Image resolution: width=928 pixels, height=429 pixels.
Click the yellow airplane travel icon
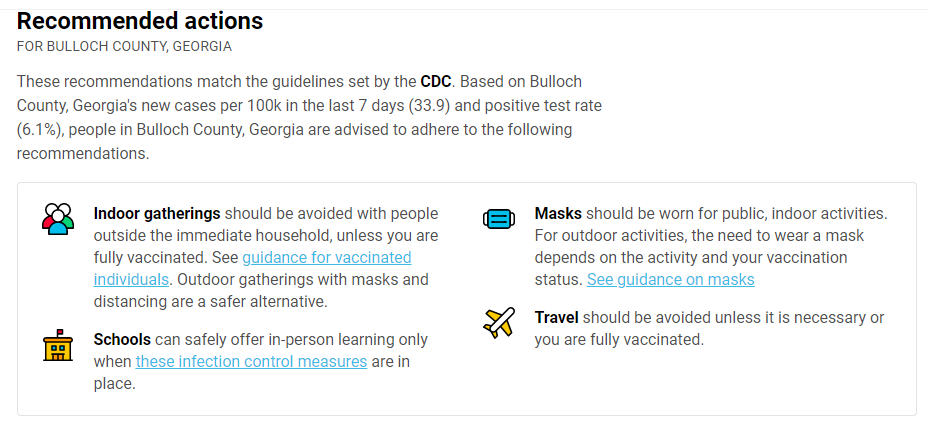[499, 323]
